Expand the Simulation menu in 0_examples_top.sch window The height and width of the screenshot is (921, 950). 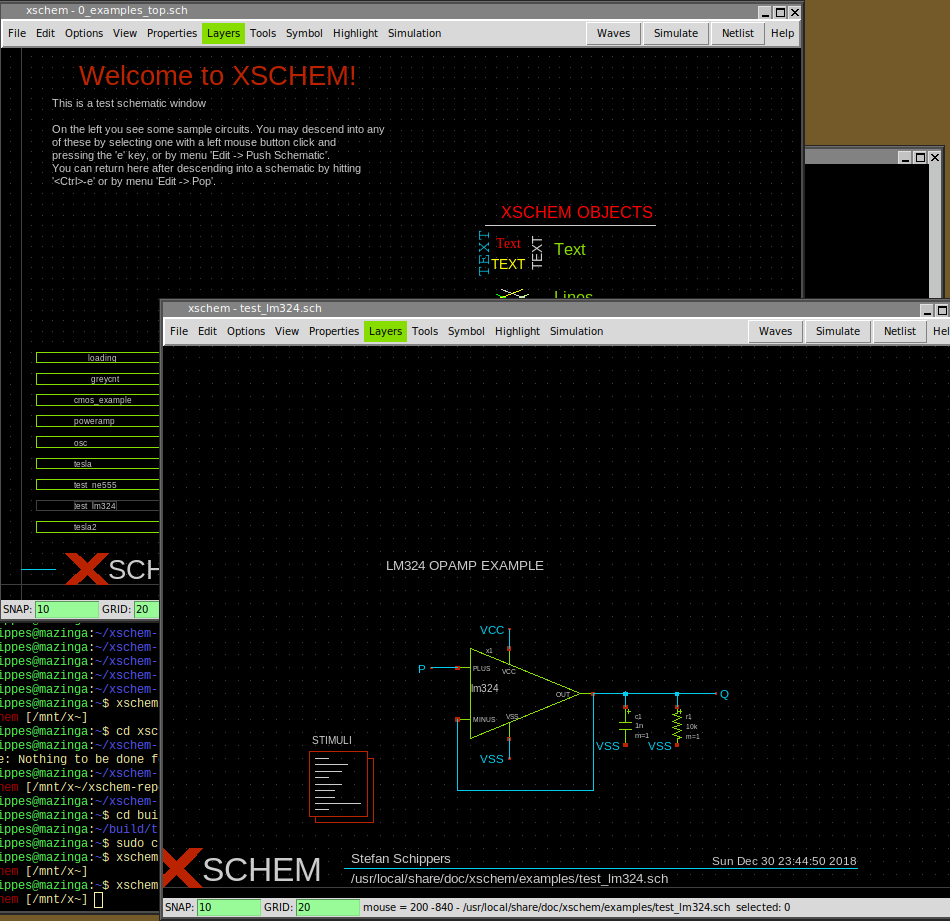tap(414, 33)
